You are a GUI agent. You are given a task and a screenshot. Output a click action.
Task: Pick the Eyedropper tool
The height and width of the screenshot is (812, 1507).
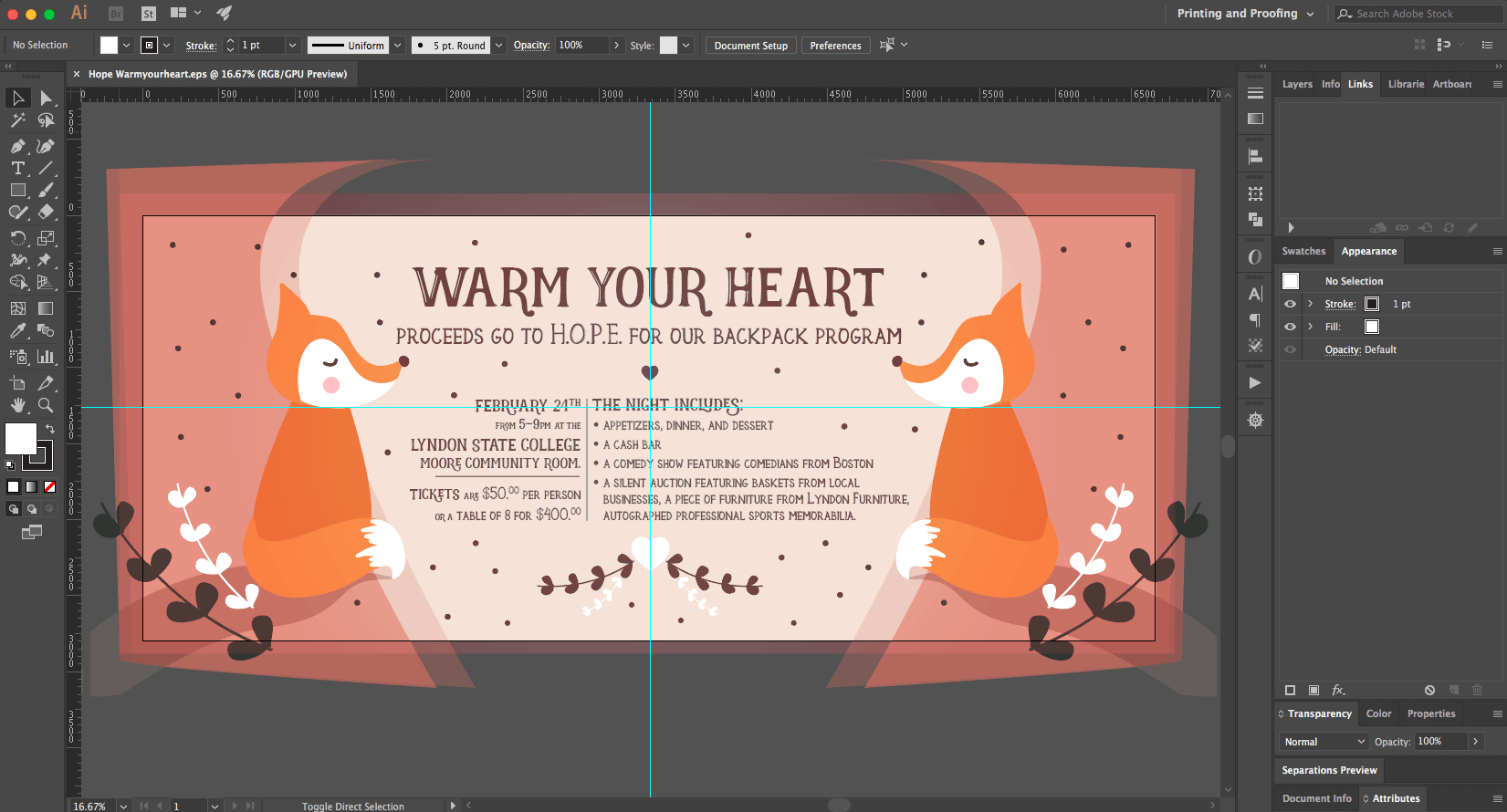pos(17,330)
